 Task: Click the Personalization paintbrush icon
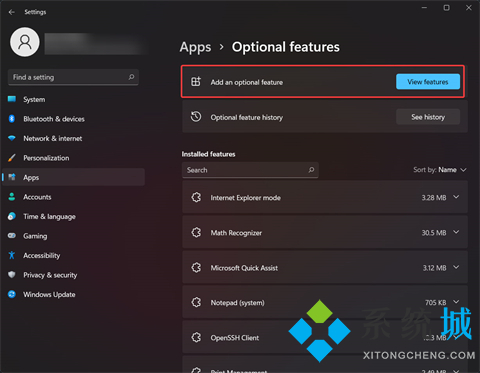(12, 158)
